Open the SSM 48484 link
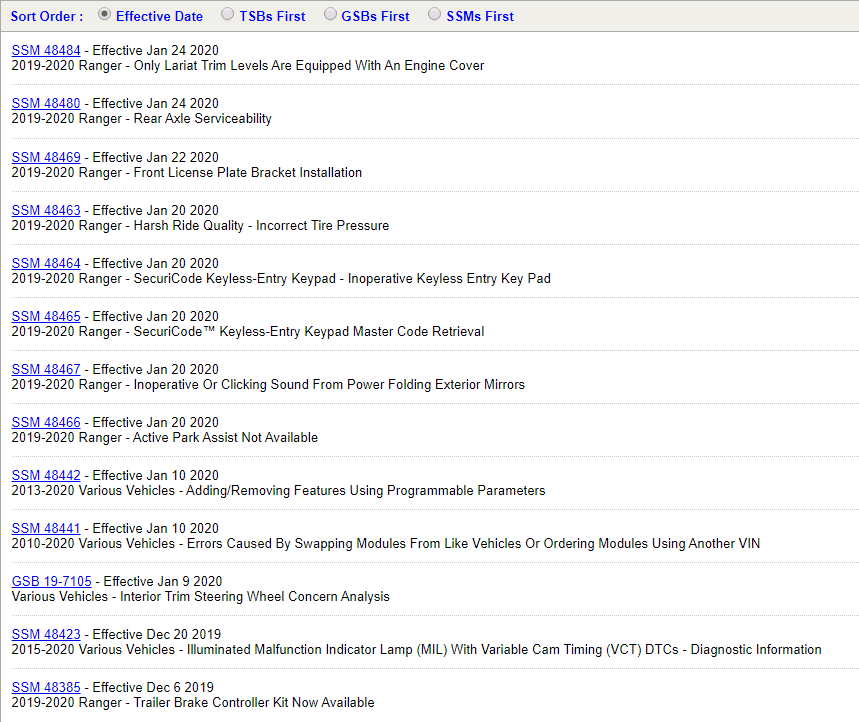The height and width of the screenshot is (722, 859). pos(46,50)
